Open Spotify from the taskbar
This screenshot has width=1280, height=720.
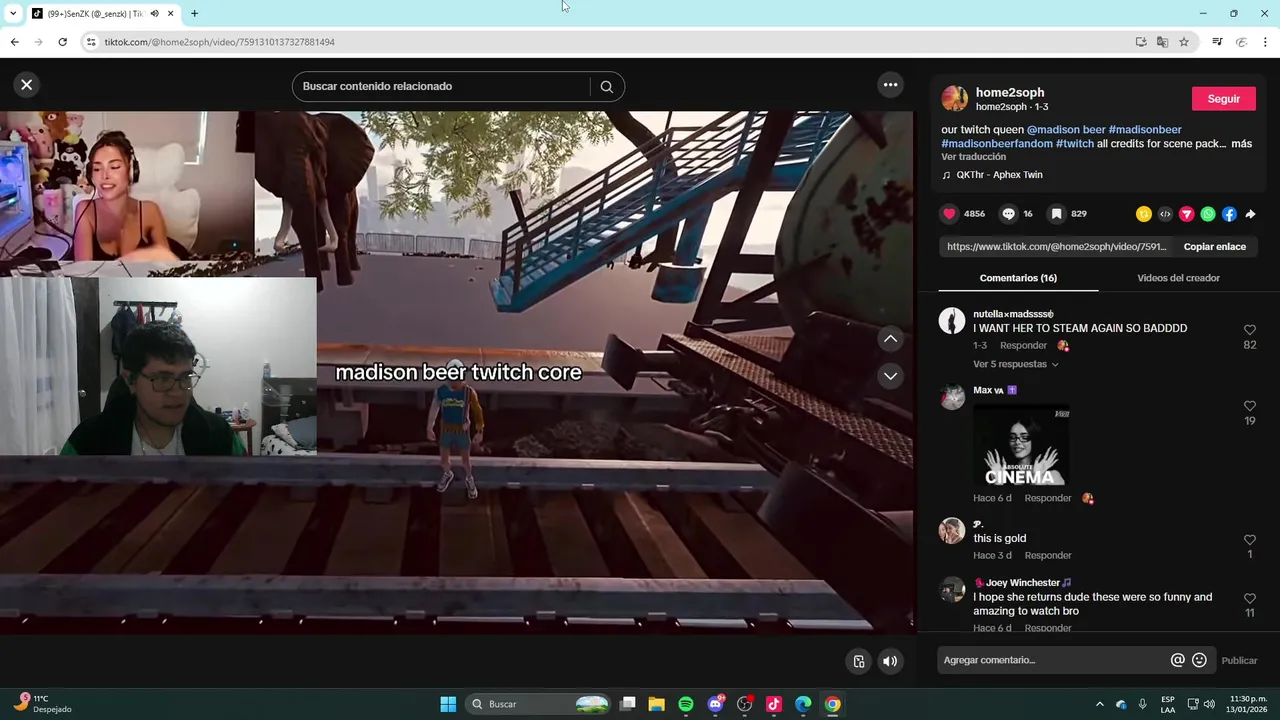tap(686, 704)
